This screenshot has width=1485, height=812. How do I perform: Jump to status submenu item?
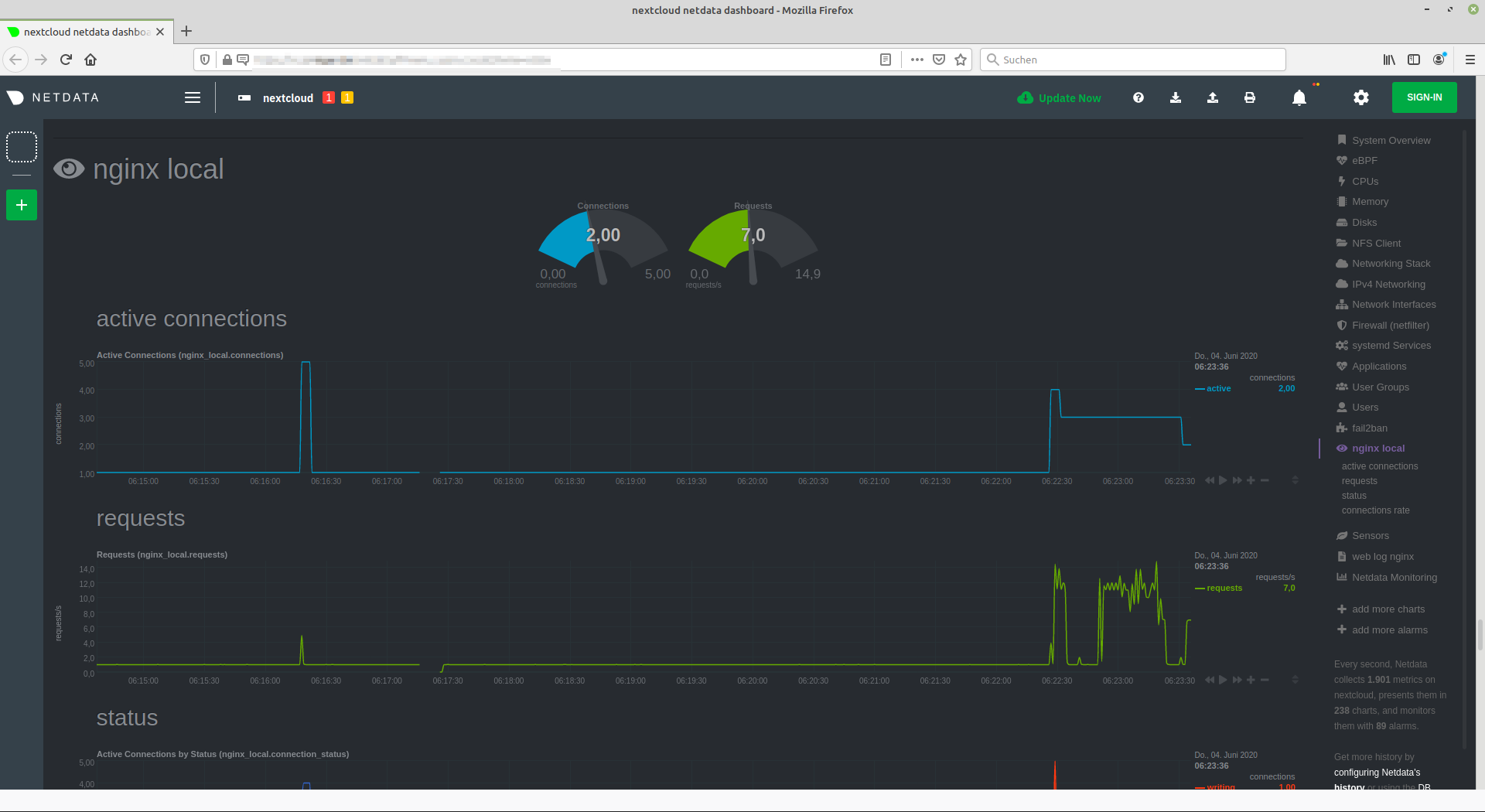click(1354, 496)
